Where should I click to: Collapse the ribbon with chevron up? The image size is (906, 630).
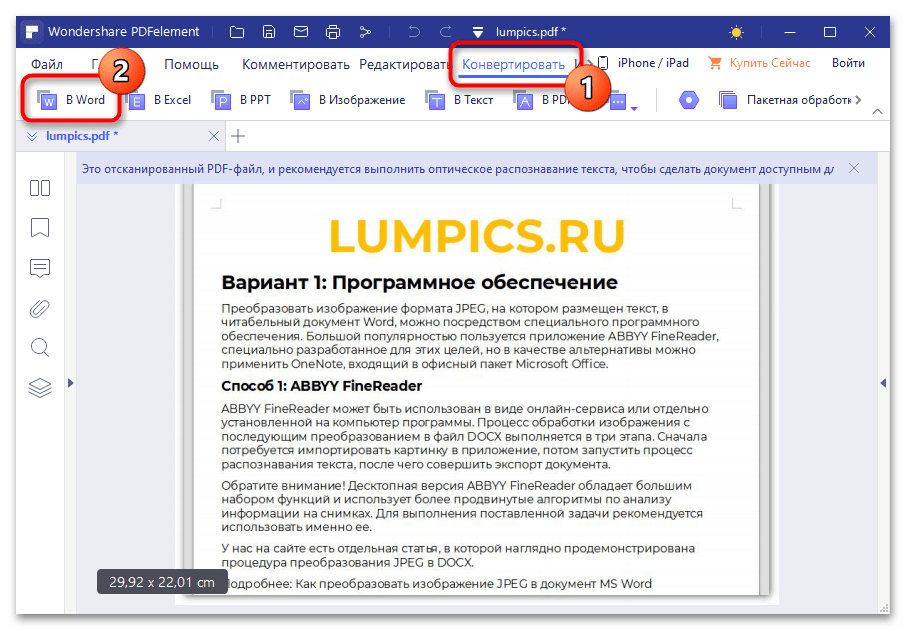(877, 111)
